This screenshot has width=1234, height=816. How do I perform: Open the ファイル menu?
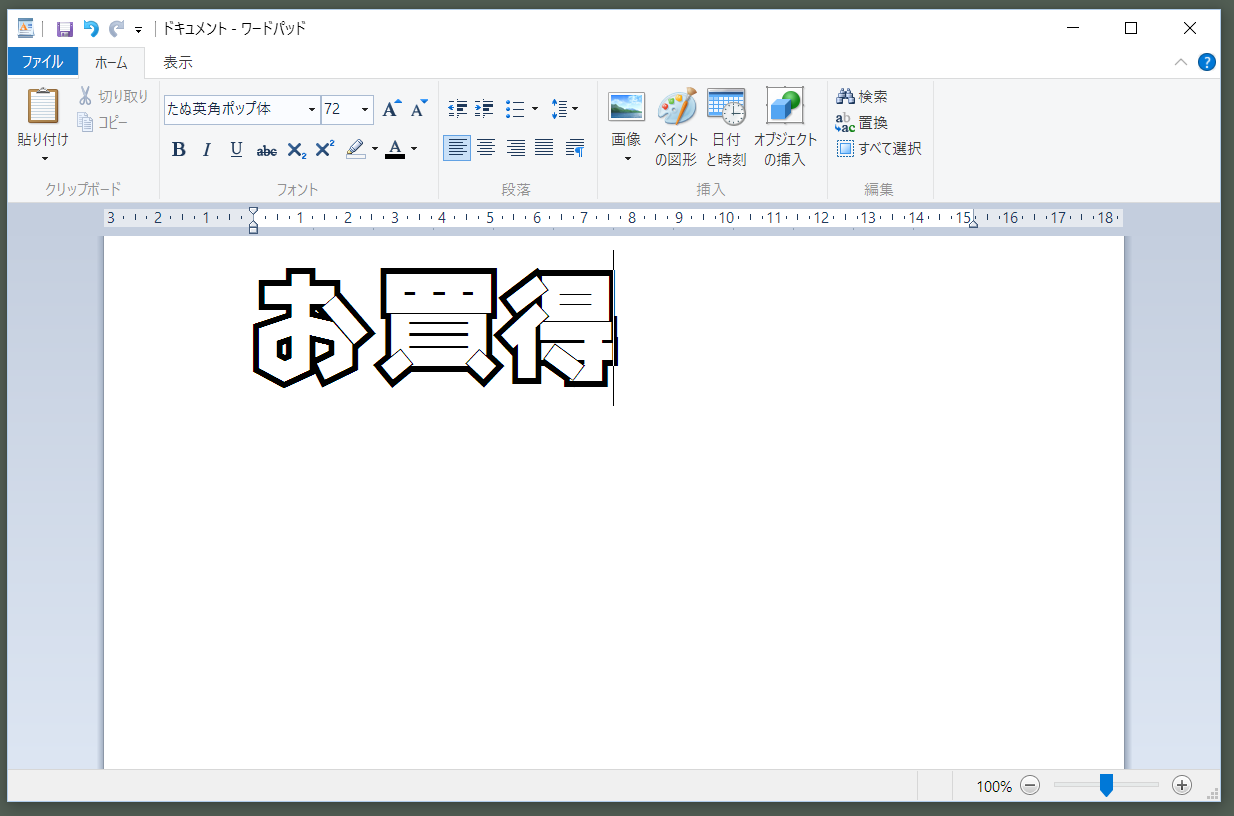pos(43,62)
